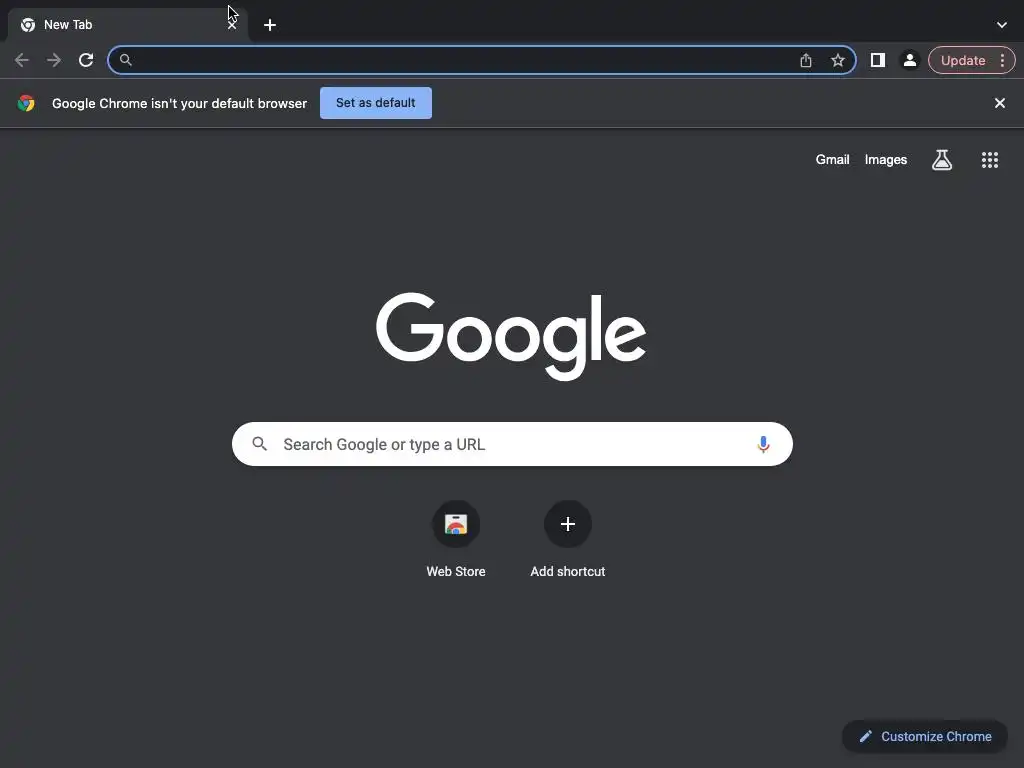Click the back navigation arrow

pos(22,60)
